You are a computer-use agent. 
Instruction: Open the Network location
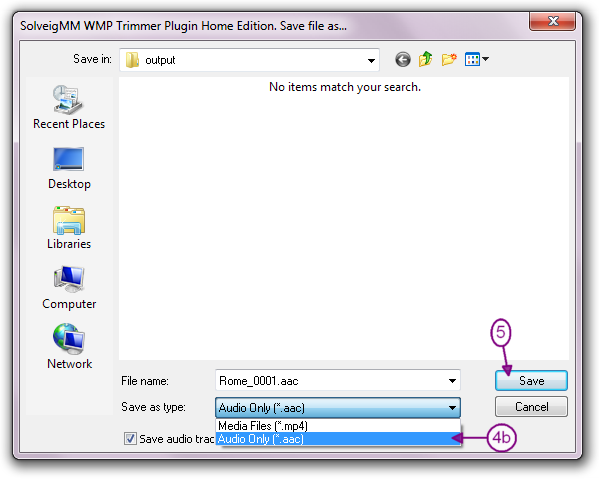click(69, 347)
